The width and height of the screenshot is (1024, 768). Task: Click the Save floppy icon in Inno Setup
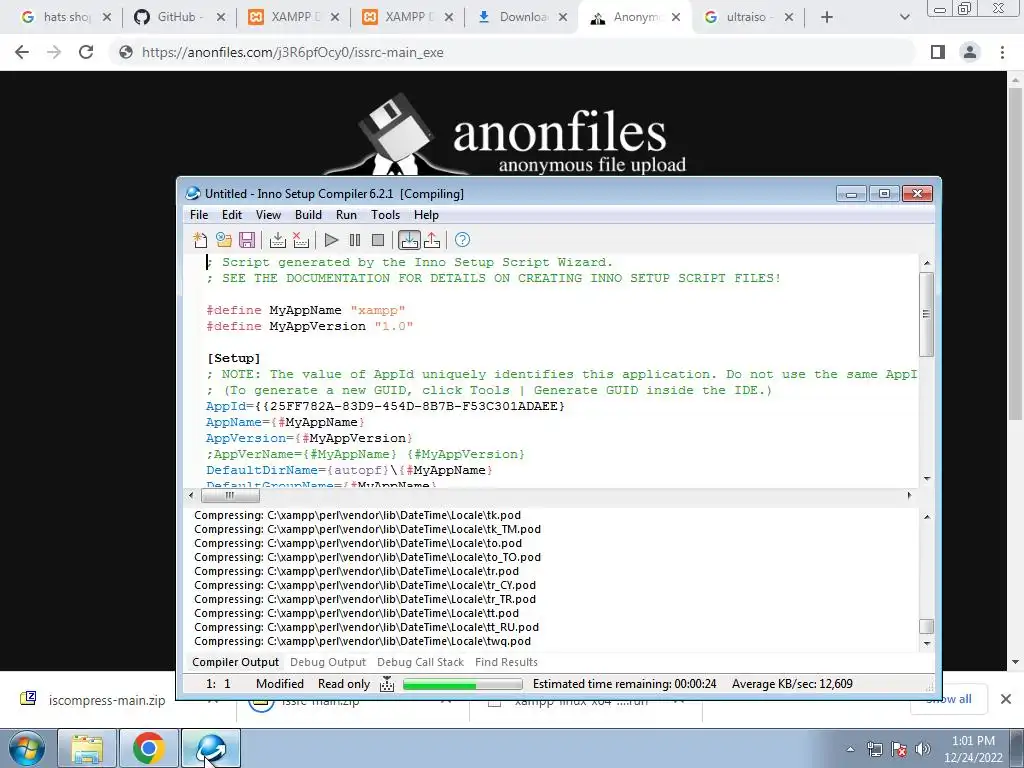(247, 240)
